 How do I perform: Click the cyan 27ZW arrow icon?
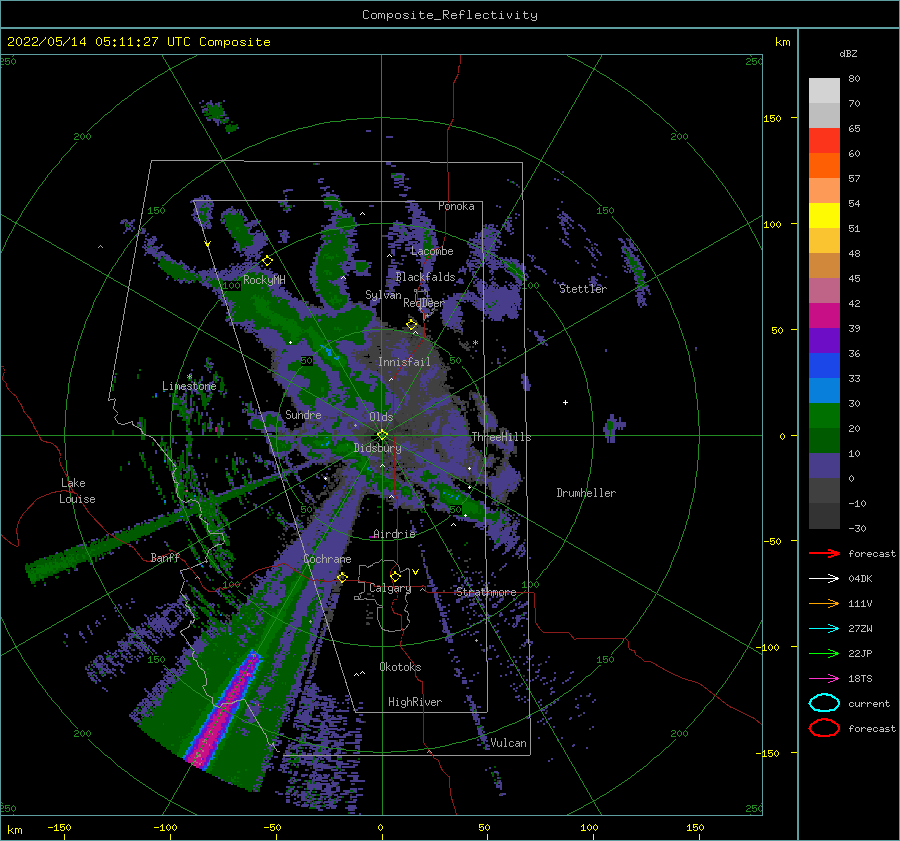coord(824,629)
